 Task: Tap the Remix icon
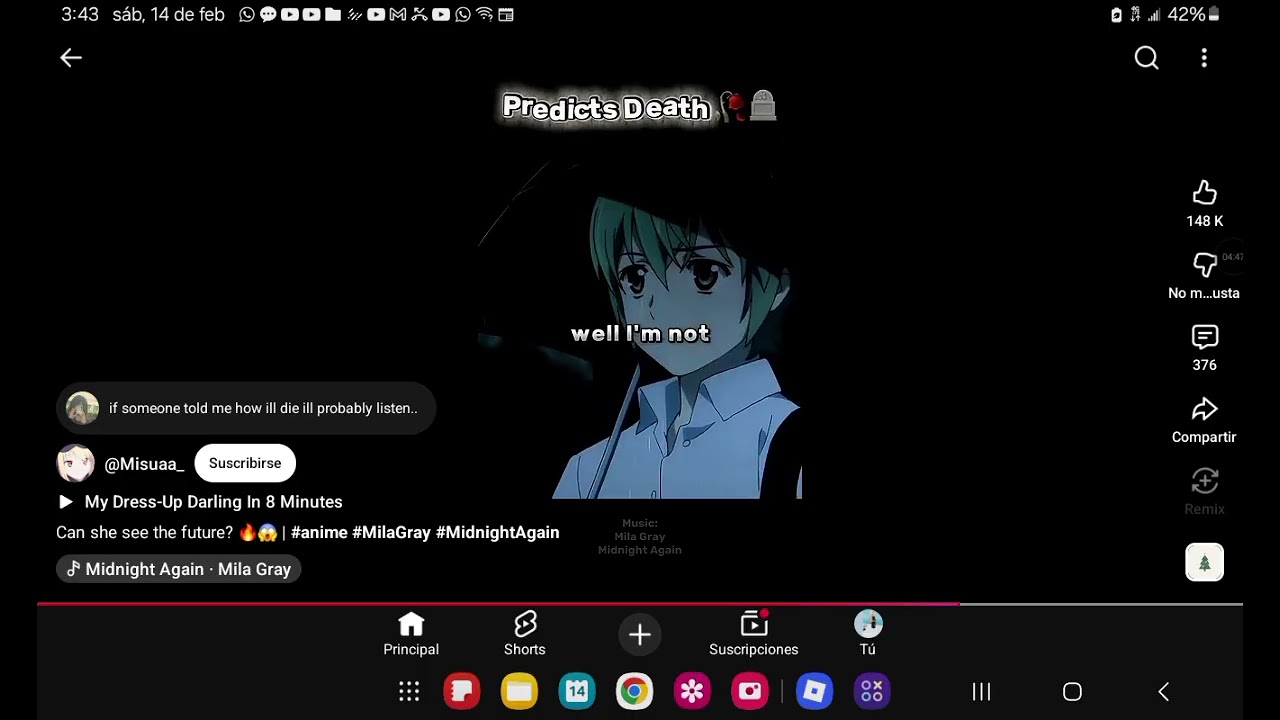tap(1204, 481)
